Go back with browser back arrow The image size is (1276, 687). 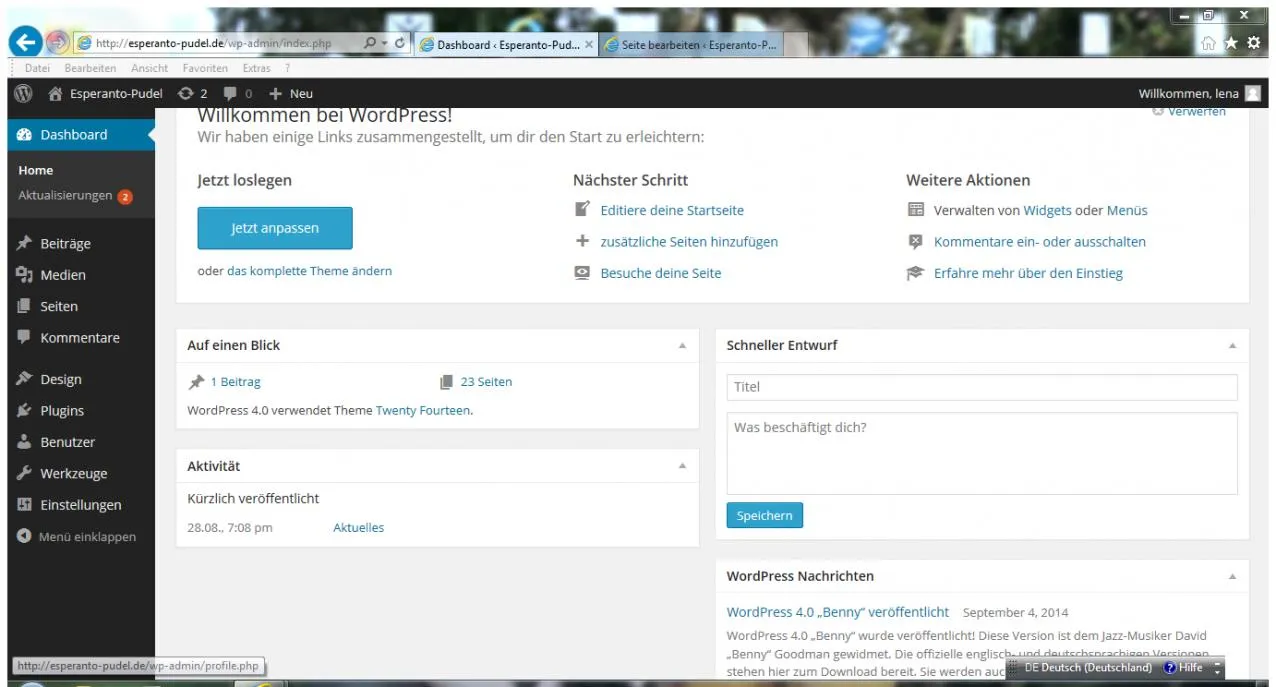[26, 43]
